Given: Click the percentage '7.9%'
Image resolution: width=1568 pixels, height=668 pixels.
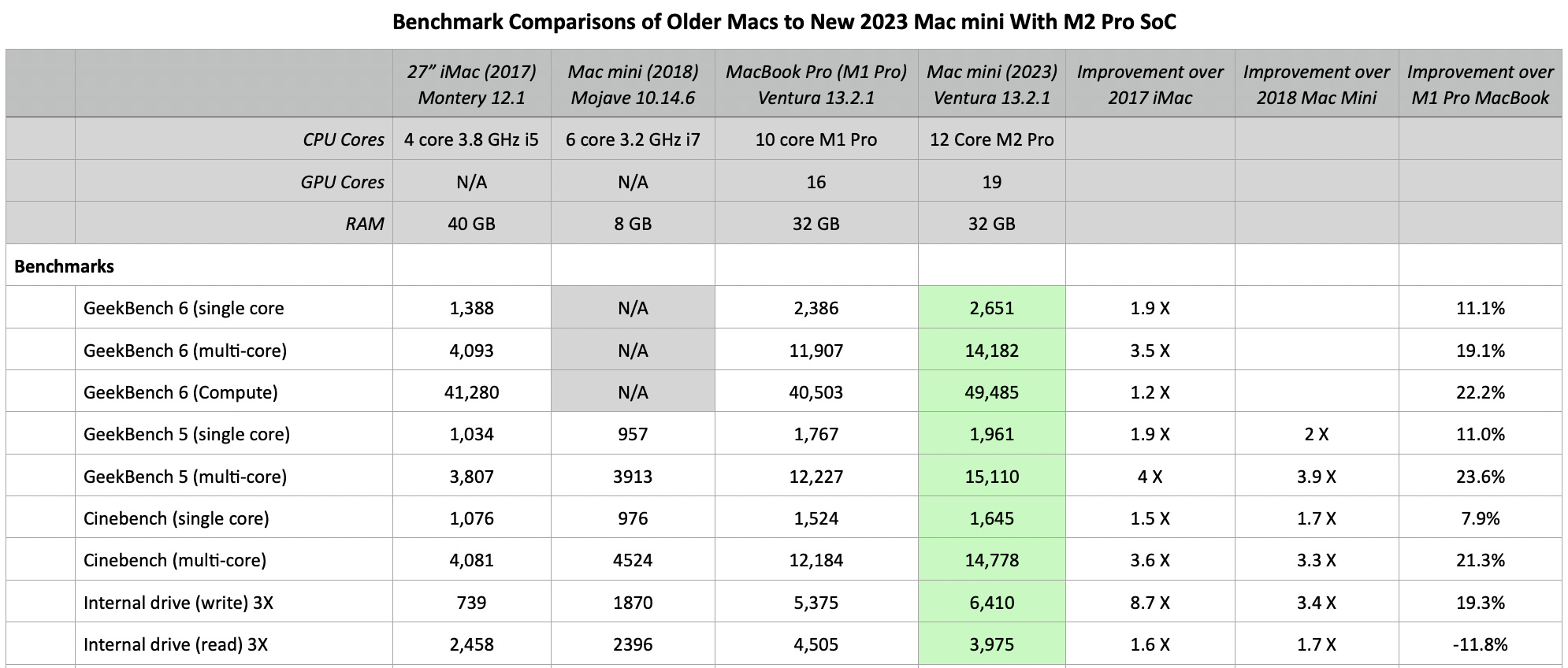Looking at the screenshot, I should pyautogui.click(x=1481, y=518).
